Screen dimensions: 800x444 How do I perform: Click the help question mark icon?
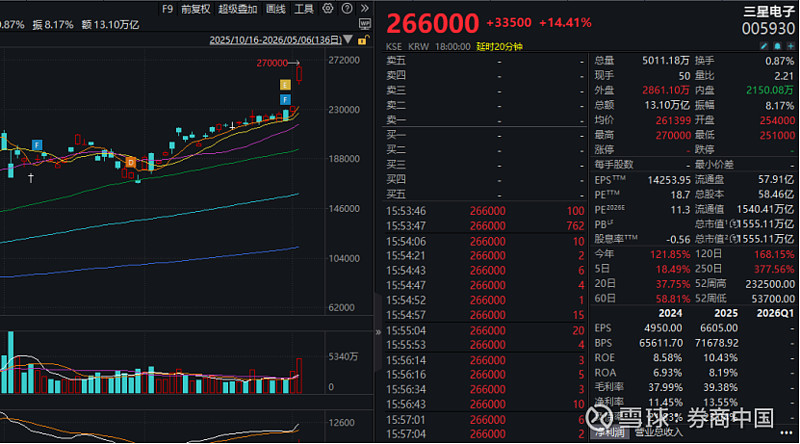(x=347, y=9)
